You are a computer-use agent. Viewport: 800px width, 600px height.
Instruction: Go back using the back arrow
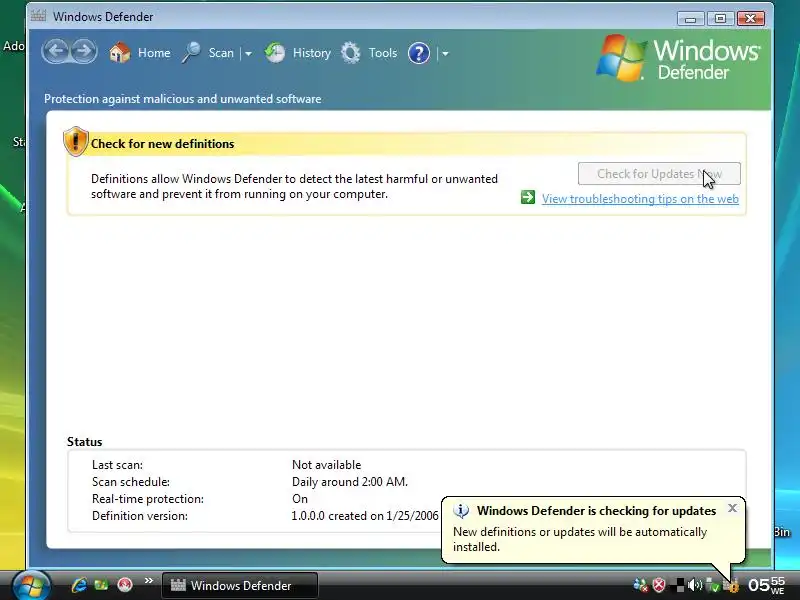(x=56, y=52)
